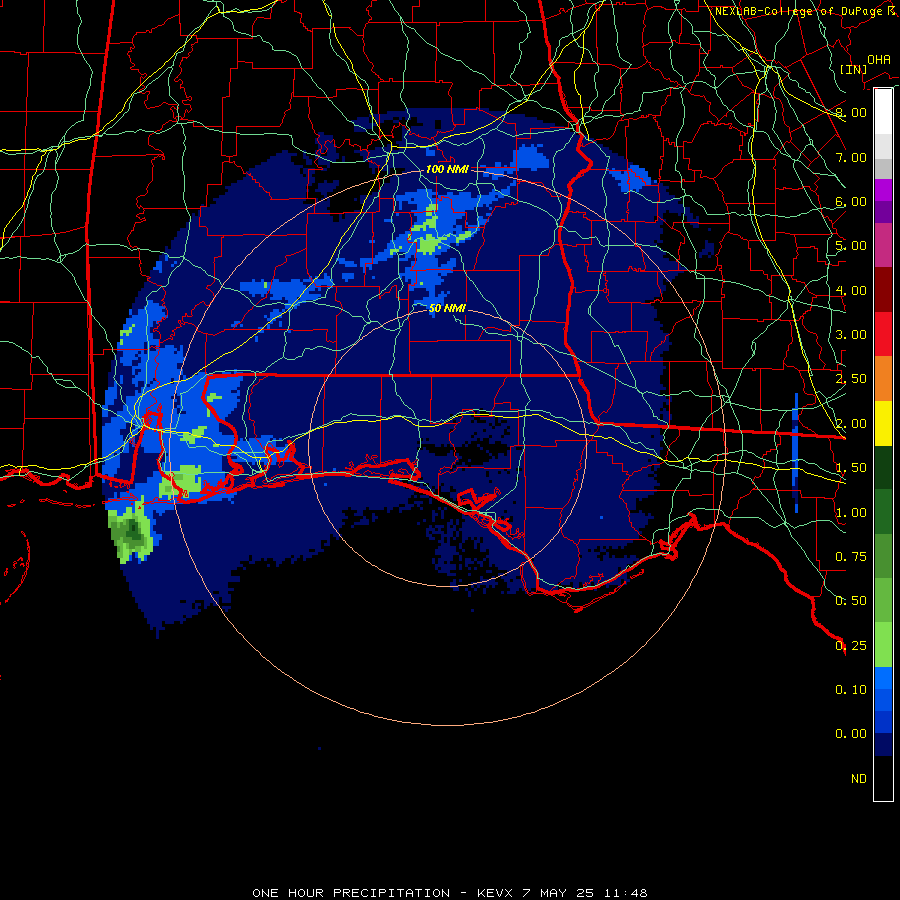Pick the bright red swatch beside 3.00
The height and width of the screenshot is (900, 900).
click(x=883, y=335)
